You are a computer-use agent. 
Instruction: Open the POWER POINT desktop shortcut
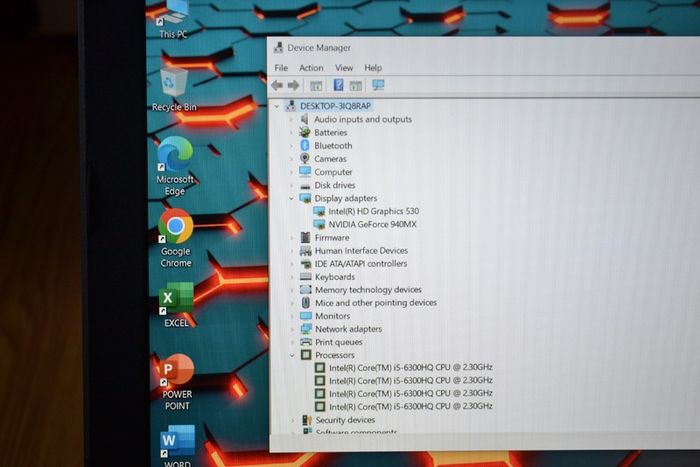[177, 382]
